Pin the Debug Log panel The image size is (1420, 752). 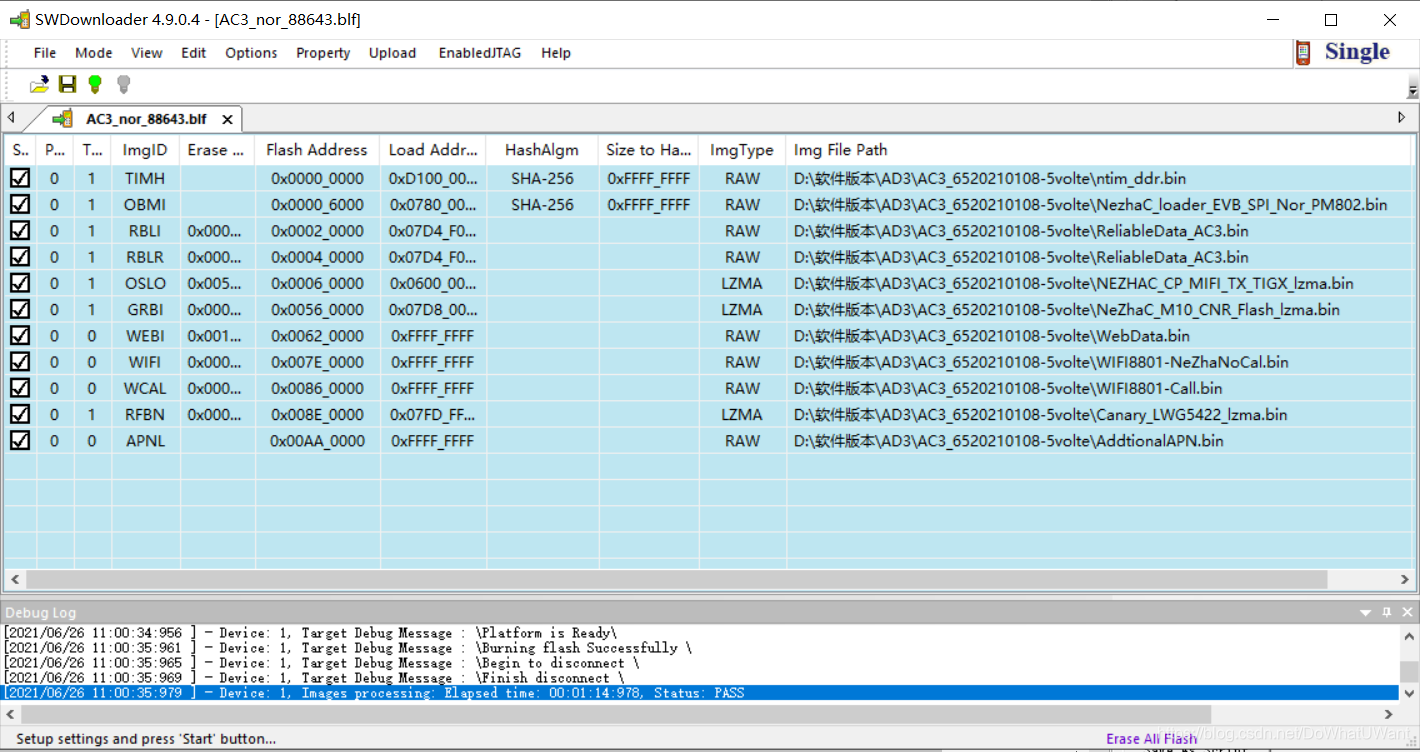1387,612
